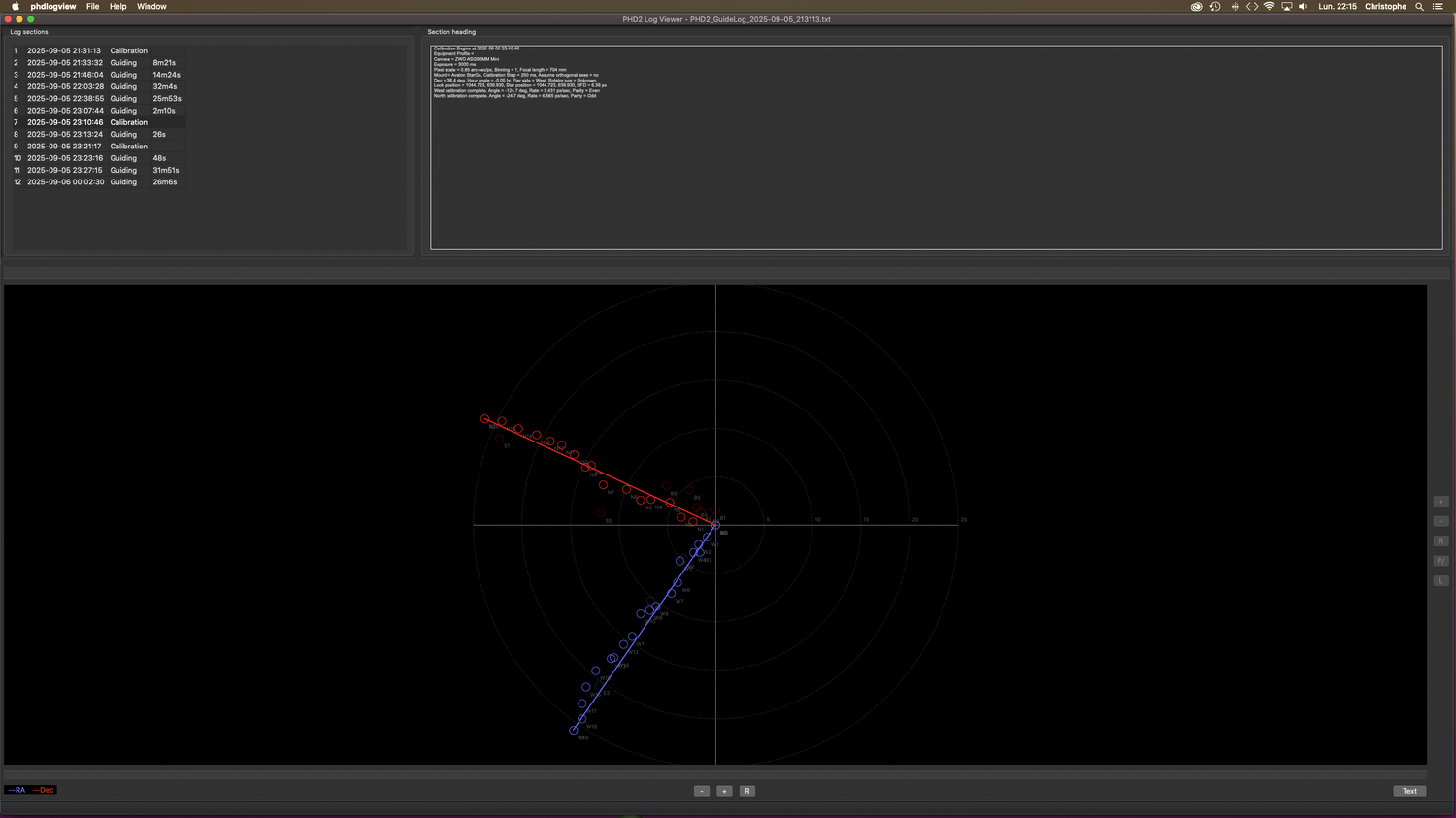Image resolution: width=1456 pixels, height=818 pixels.
Task: Click the red Dec calibration line endpoint
Action: coord(485,419)
